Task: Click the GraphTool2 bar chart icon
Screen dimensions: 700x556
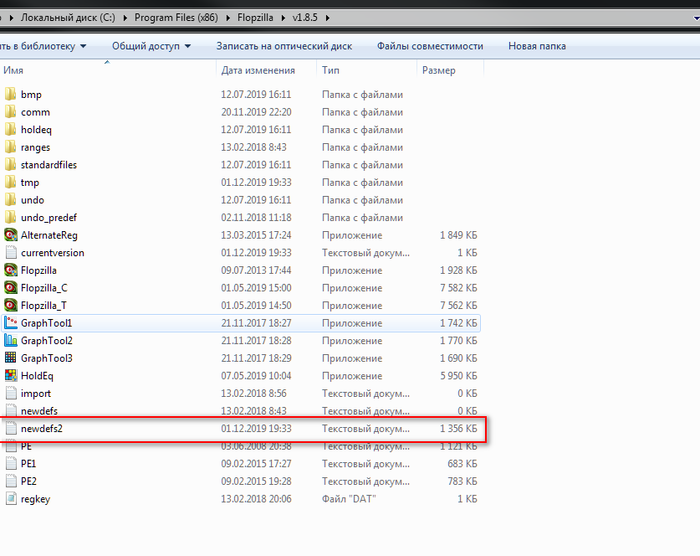Action: click(11, 340)
